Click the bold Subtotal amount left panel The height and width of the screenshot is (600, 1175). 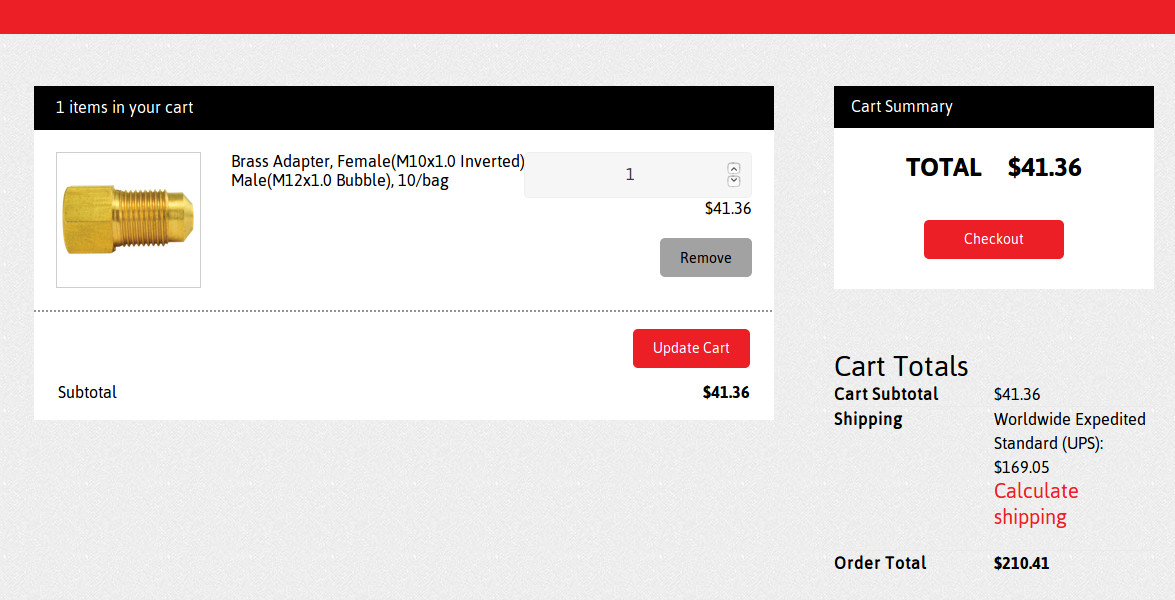725,393
